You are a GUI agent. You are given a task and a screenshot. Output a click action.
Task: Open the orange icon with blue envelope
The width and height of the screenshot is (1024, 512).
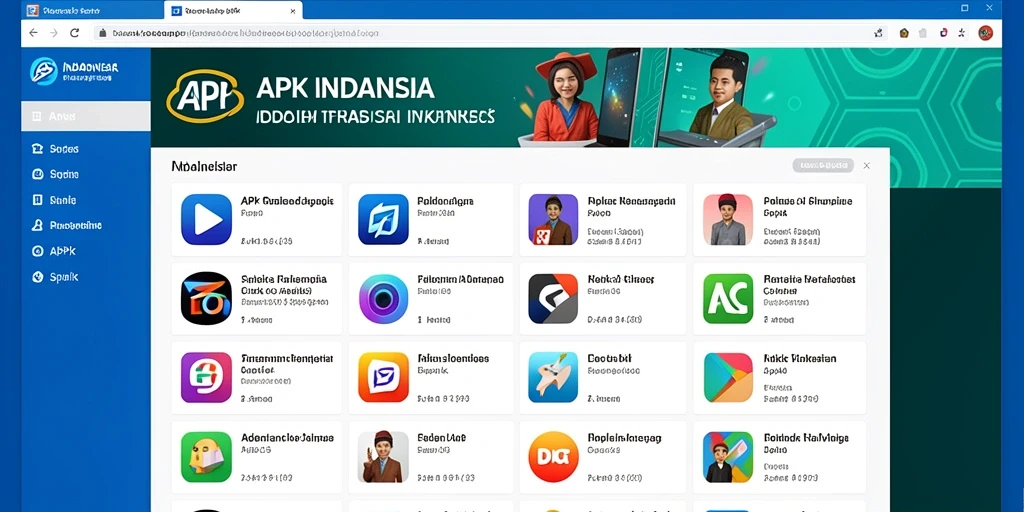pos(383,377)
